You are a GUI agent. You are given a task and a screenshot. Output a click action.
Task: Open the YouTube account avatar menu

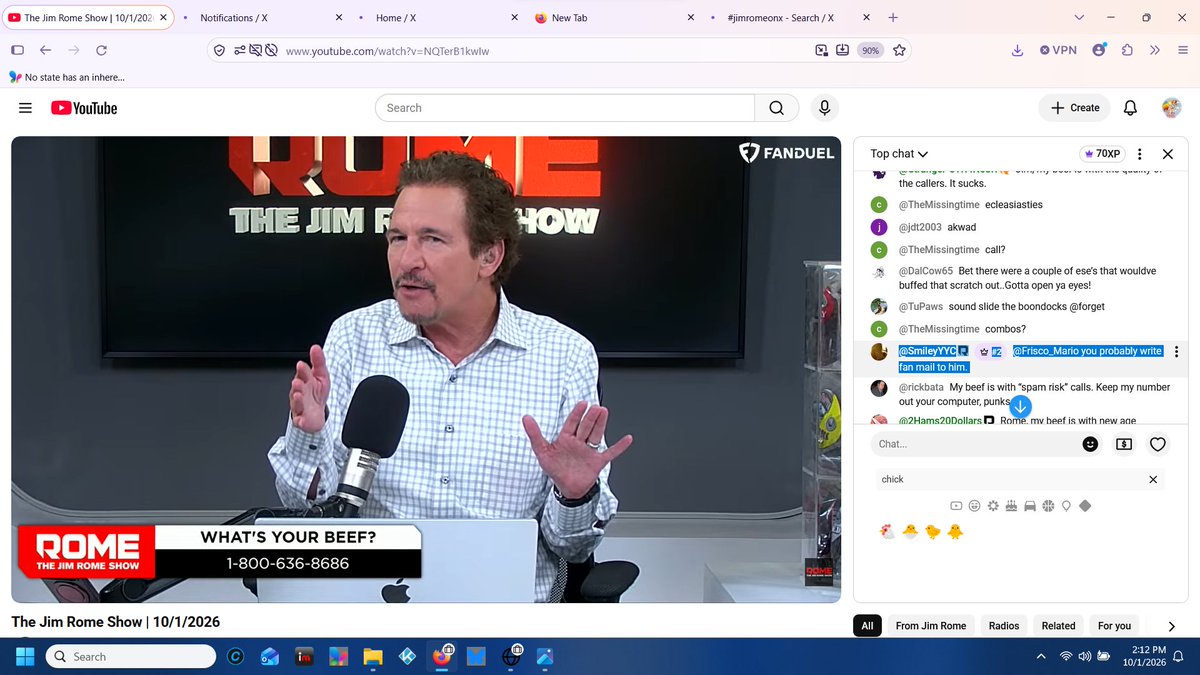coord(1171,108)
